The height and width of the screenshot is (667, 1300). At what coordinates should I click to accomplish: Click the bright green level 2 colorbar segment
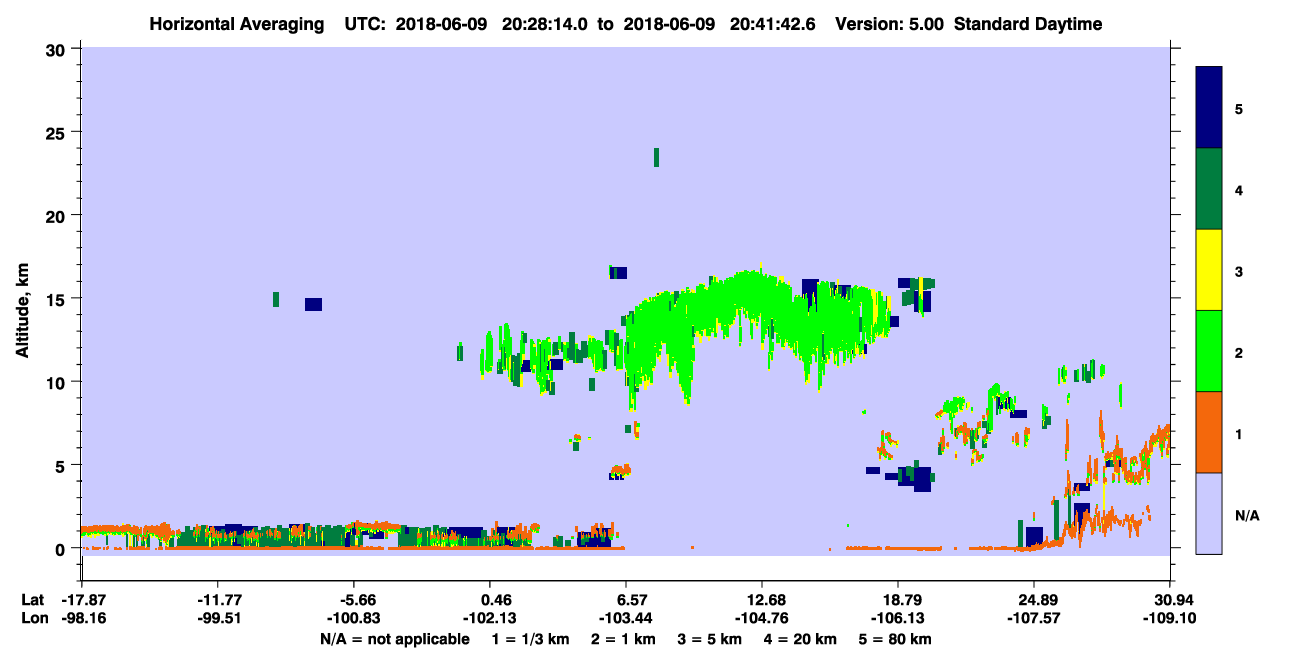[x=1209, y=351]
